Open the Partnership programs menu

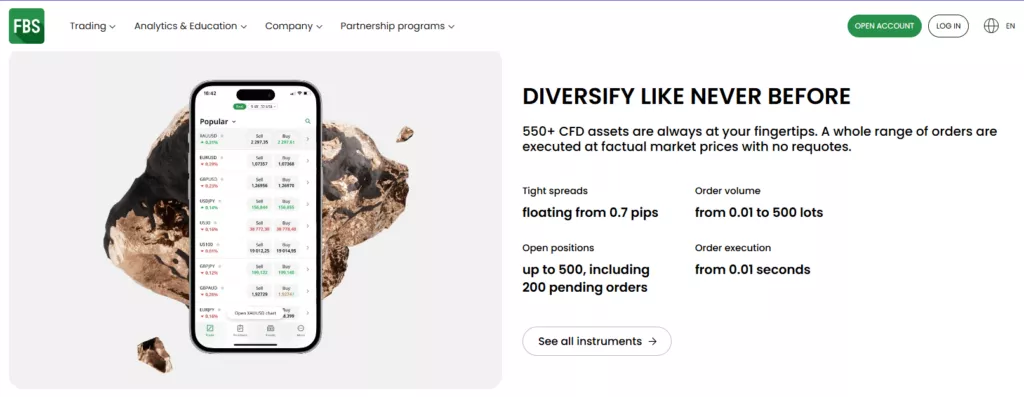397,26
